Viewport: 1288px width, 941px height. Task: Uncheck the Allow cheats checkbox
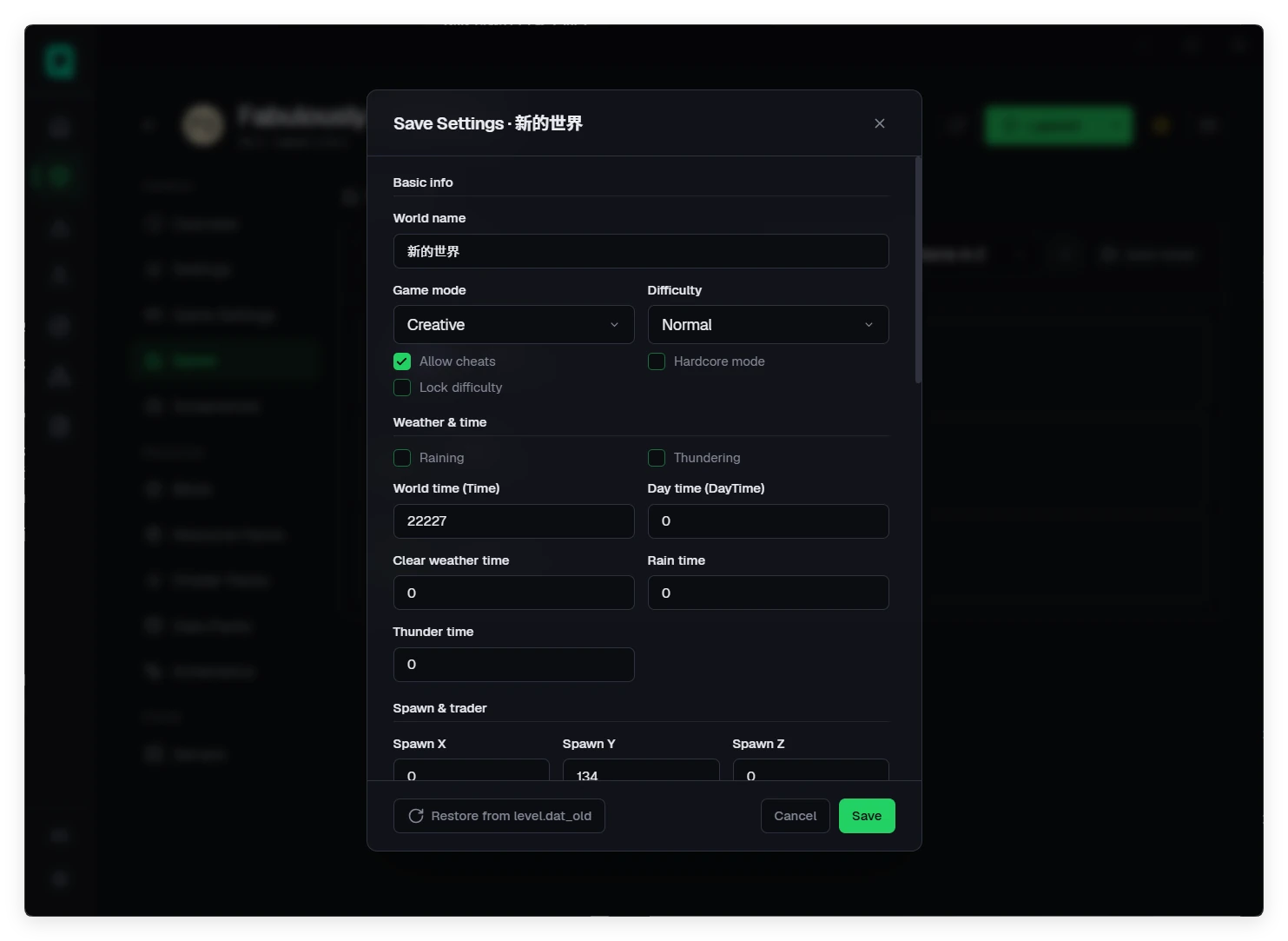(x=402, y=361)
